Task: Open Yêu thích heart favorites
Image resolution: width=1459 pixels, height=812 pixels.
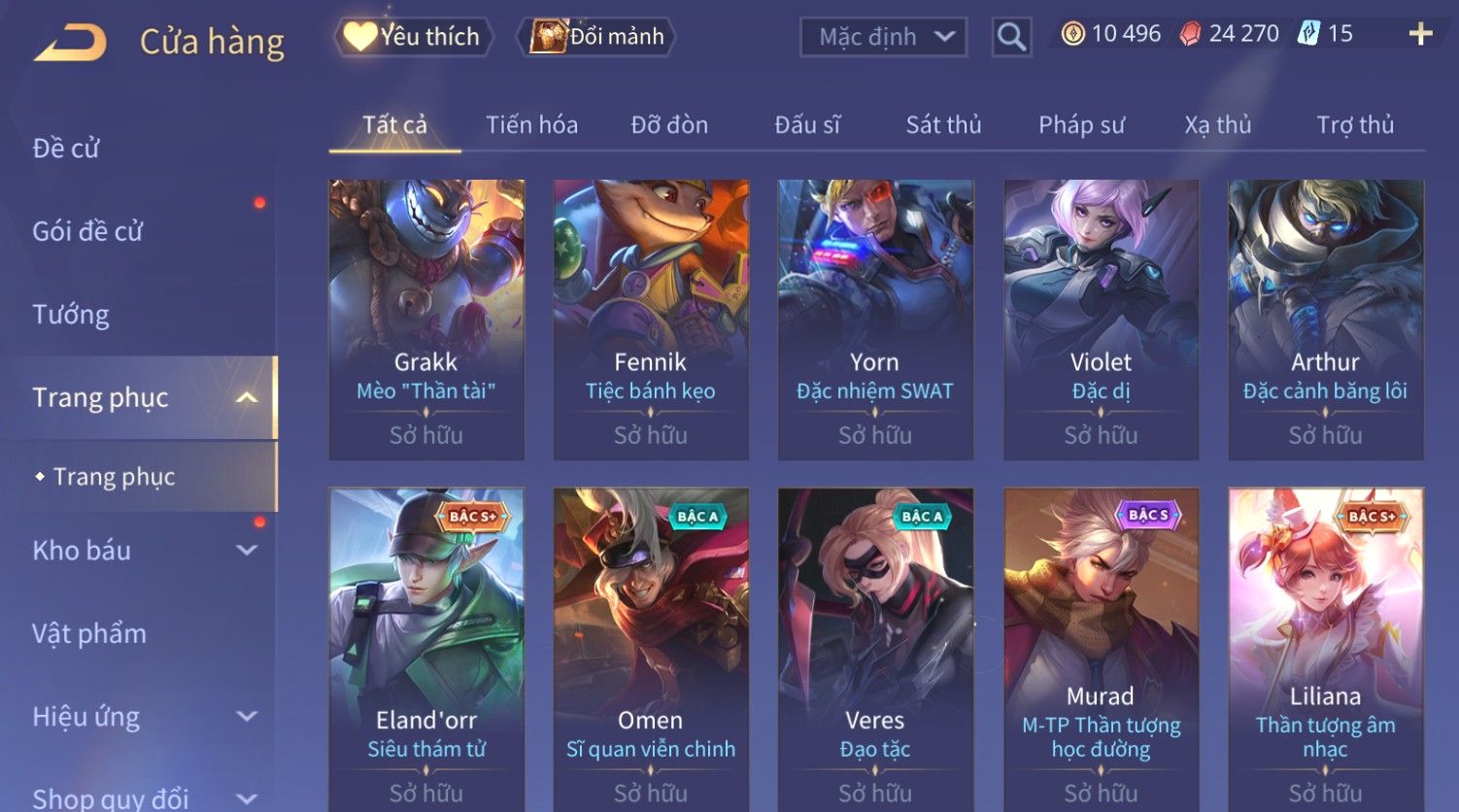Action: tap(413, 37)
